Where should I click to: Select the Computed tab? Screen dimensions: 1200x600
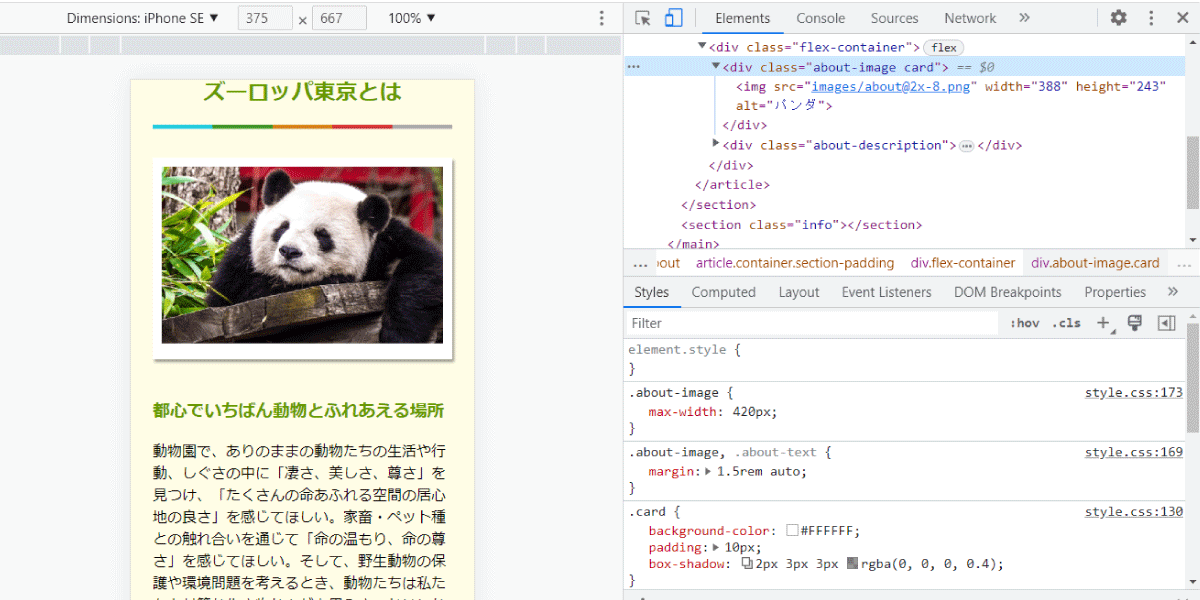(723, 292)
